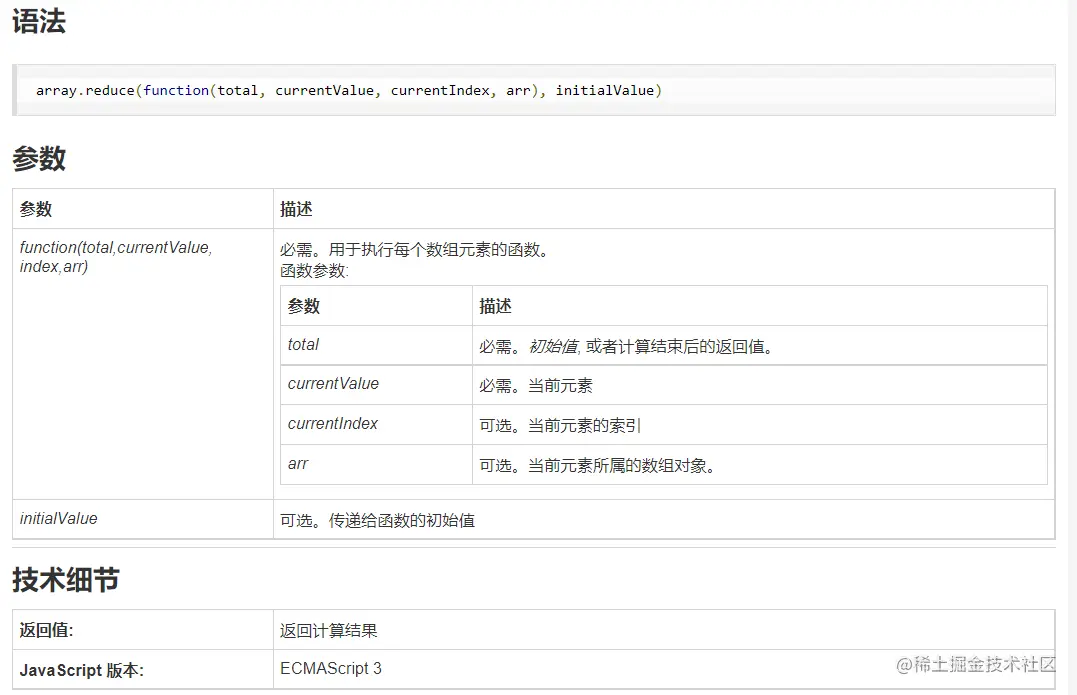Click the 参数 section heading
Image resolution: width=1077 pixels, height=695 pixels.
(x=39, y=159)
